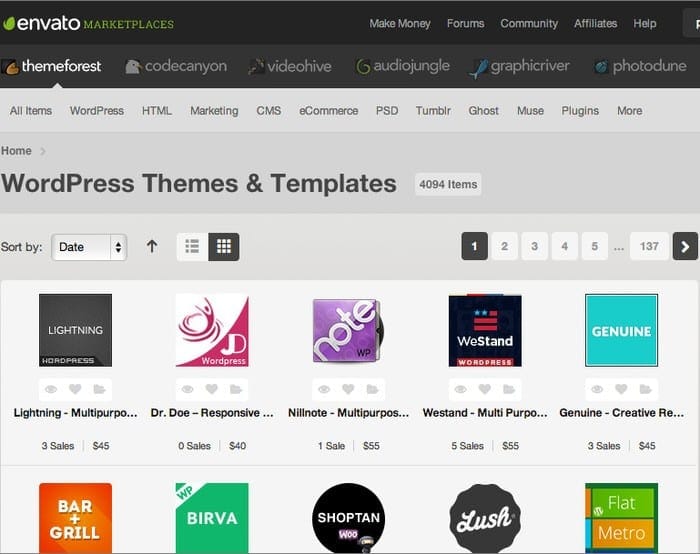
Task: Select the Ghost category
Action: pyautogui.click(x=483, y=111)
